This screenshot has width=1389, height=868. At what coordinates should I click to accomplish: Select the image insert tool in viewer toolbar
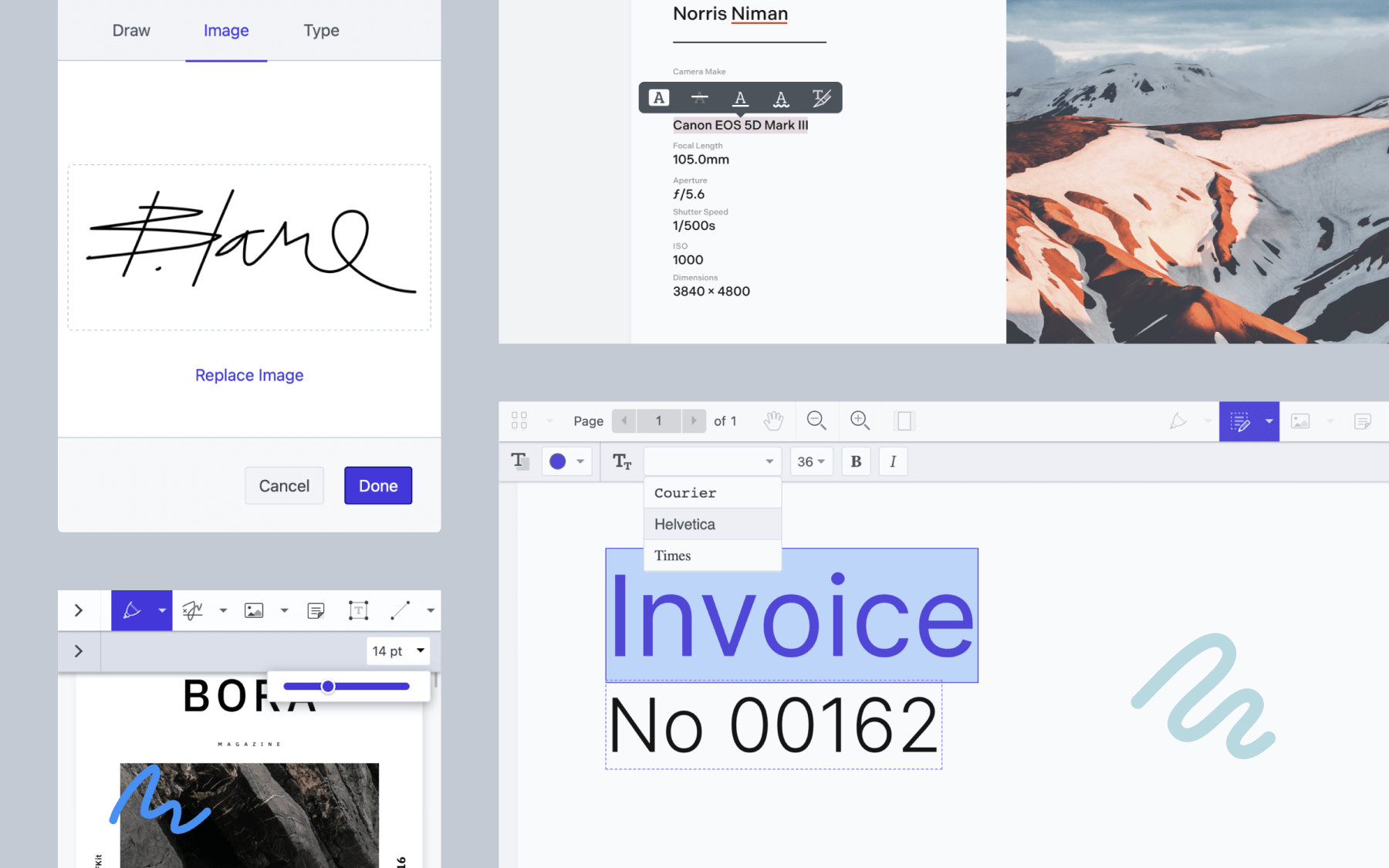click(1300, 421)
